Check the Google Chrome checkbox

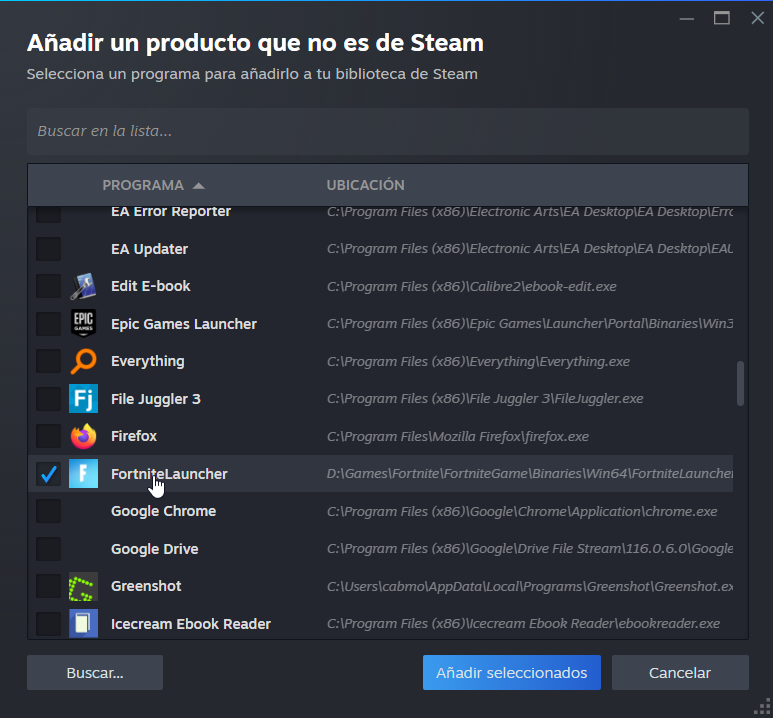coord(48,511)
